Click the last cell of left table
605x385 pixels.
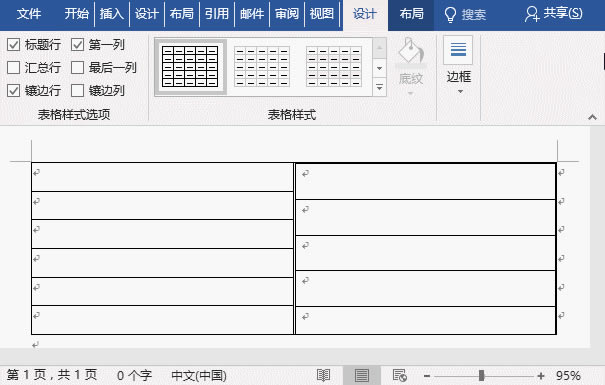pos(162,320)
